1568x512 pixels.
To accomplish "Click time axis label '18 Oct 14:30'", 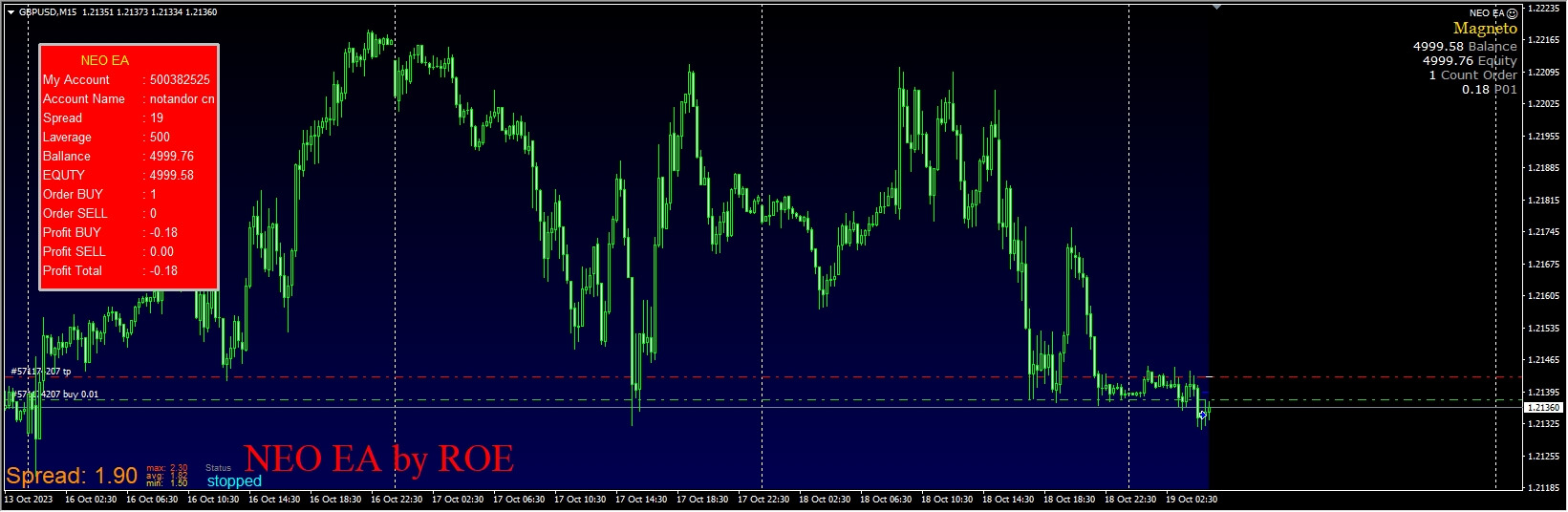I will pos(1008,500).
